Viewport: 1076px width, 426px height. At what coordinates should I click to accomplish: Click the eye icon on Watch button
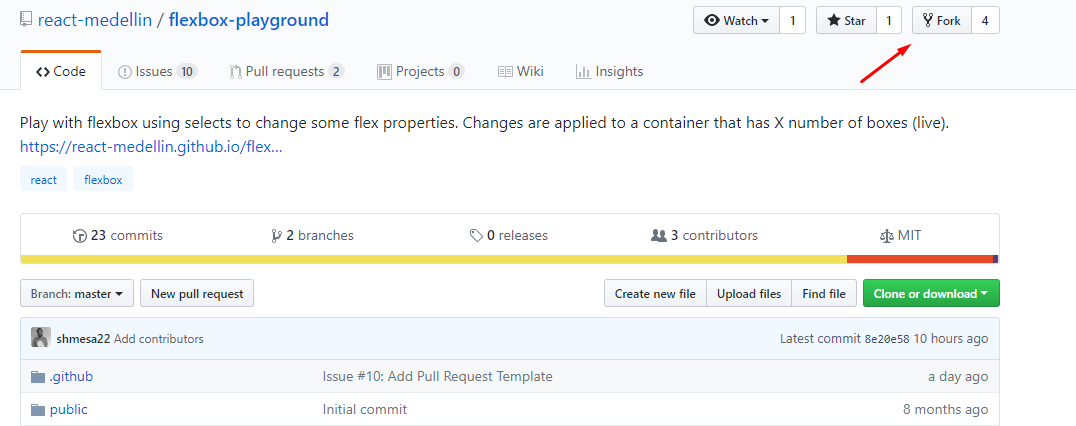pos(712,21)
